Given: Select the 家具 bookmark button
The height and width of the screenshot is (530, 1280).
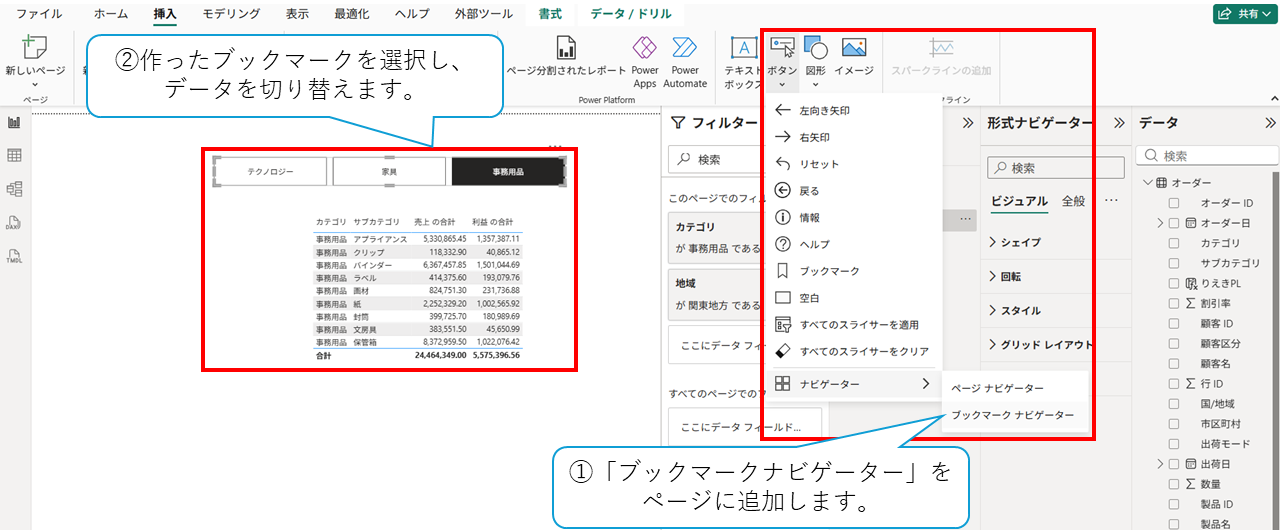Looking at the screenshot, I should pyautogui.click(x=389, y=172).
